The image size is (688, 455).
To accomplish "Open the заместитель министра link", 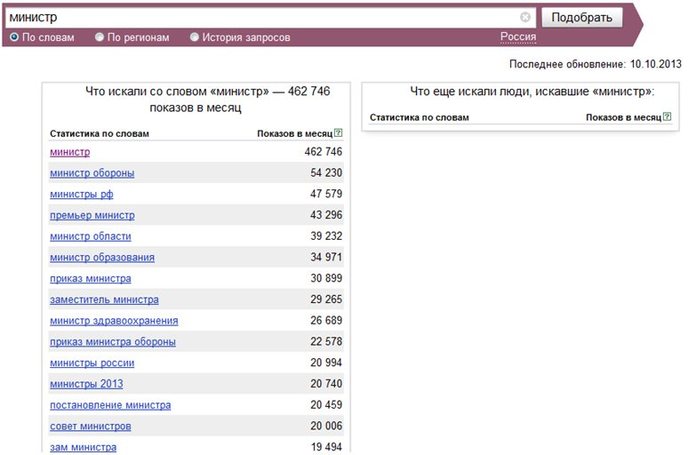I will [104, 299].
